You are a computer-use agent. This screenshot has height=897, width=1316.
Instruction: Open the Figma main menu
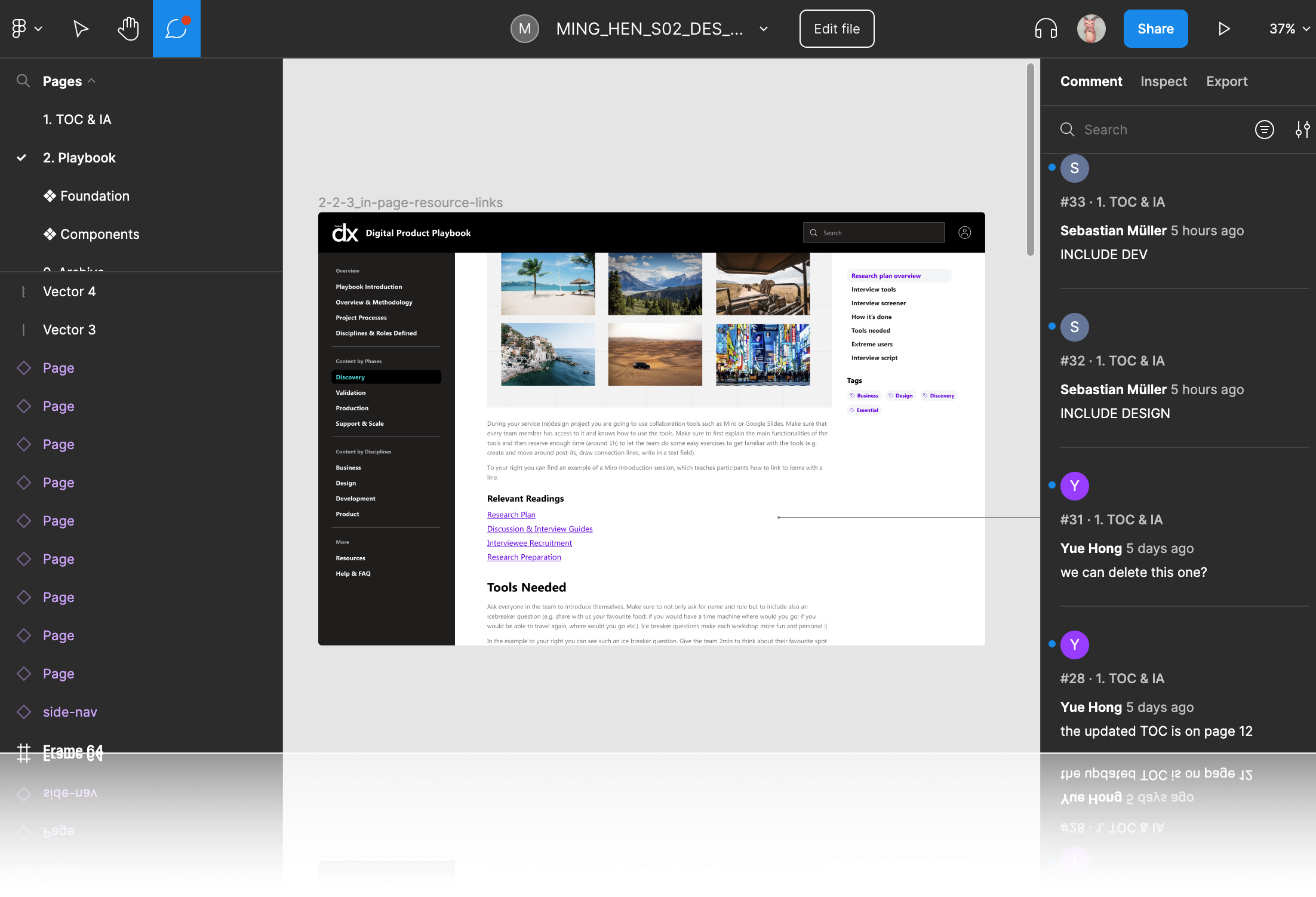(x=26, y=29)
